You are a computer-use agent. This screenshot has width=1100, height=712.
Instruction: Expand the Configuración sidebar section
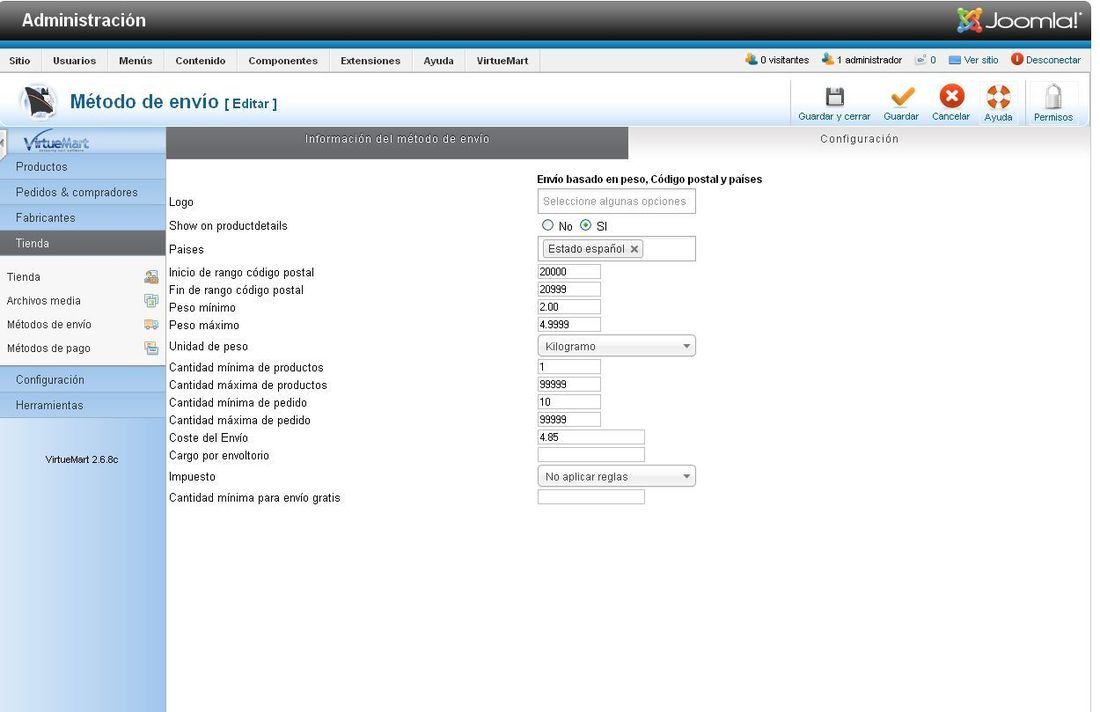pos(83,379)
